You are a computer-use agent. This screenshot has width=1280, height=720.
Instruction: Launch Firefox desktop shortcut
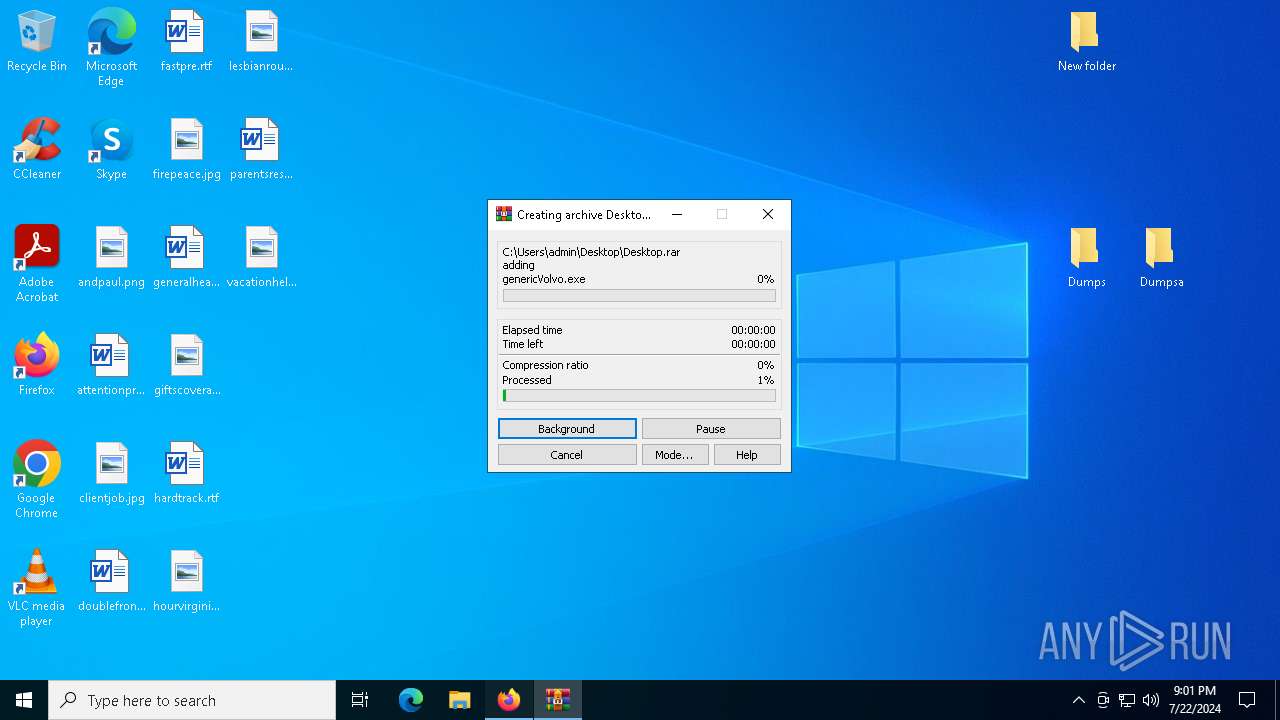[37, 366]
